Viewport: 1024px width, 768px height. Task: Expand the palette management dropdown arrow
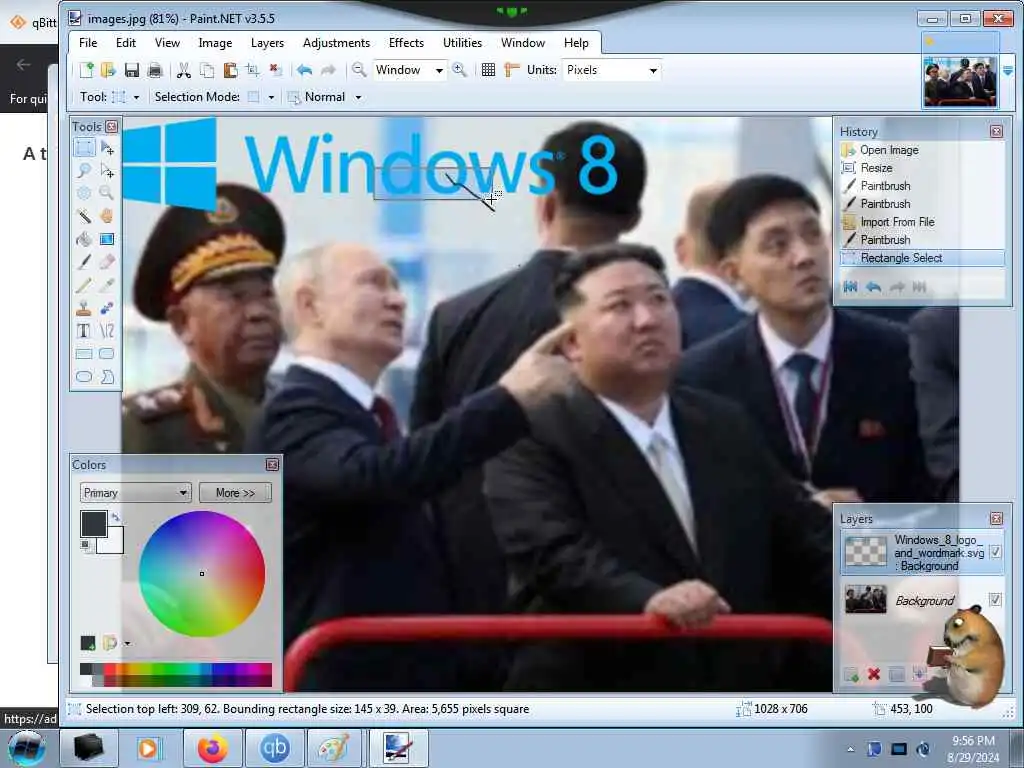tap(127, 644)
